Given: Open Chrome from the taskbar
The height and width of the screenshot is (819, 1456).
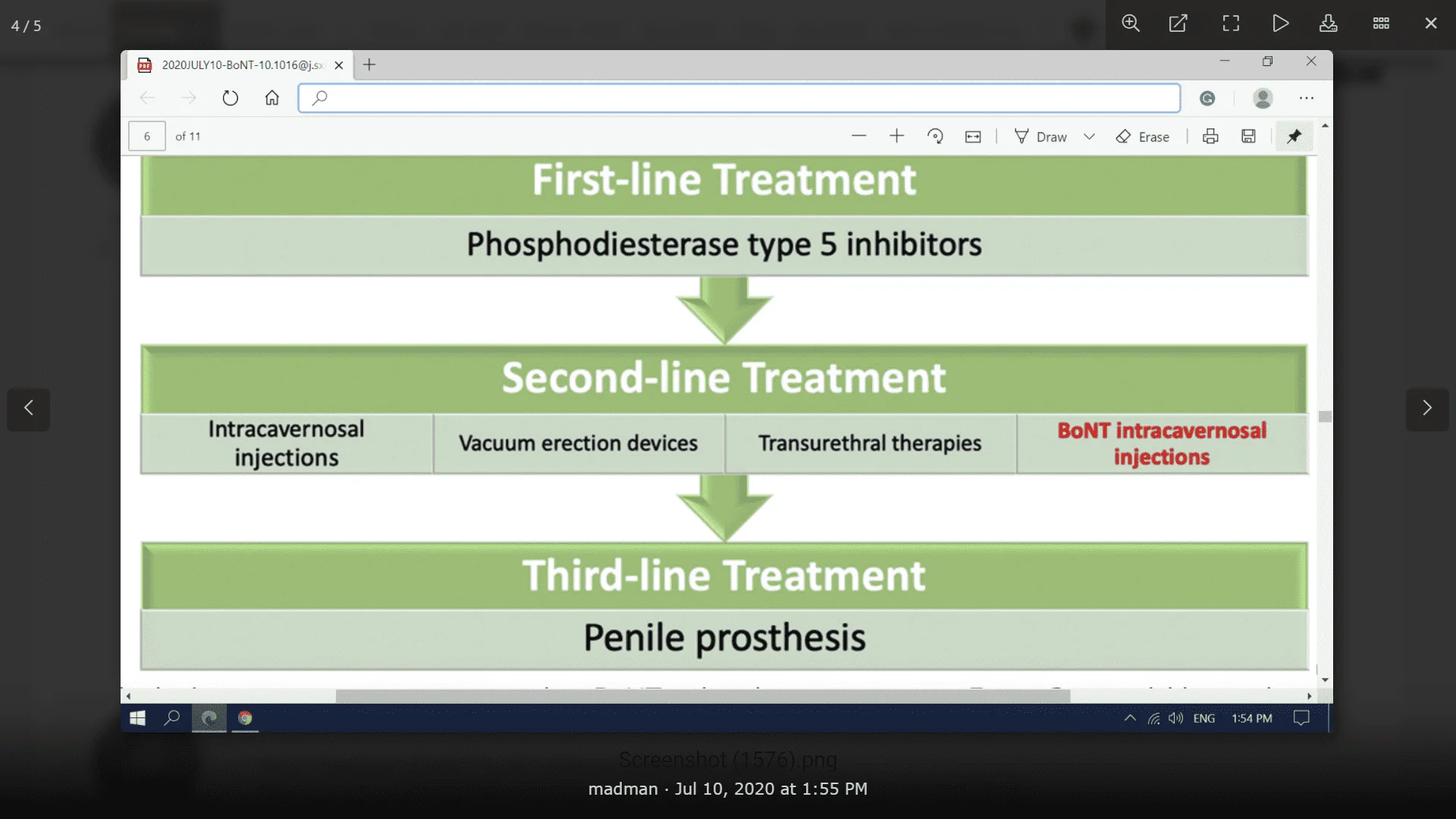Looking at the screenshot, I should click(x=244, y=718).
